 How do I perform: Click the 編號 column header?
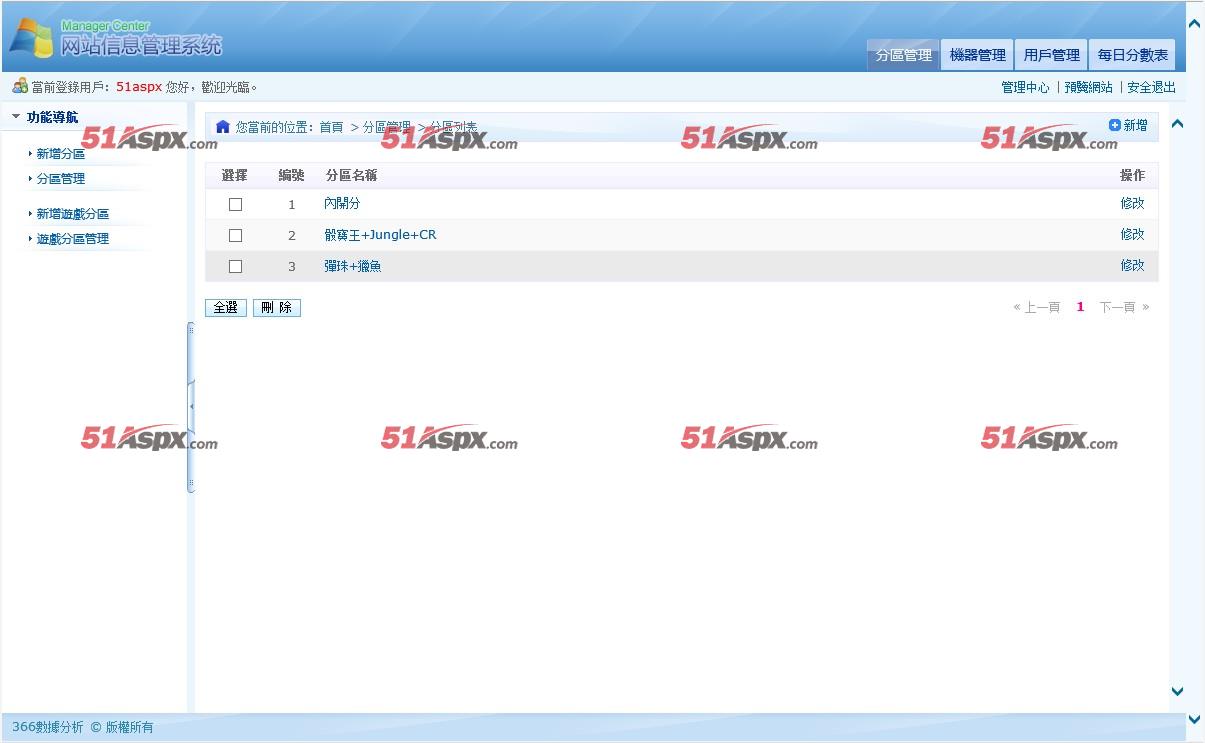291,175
